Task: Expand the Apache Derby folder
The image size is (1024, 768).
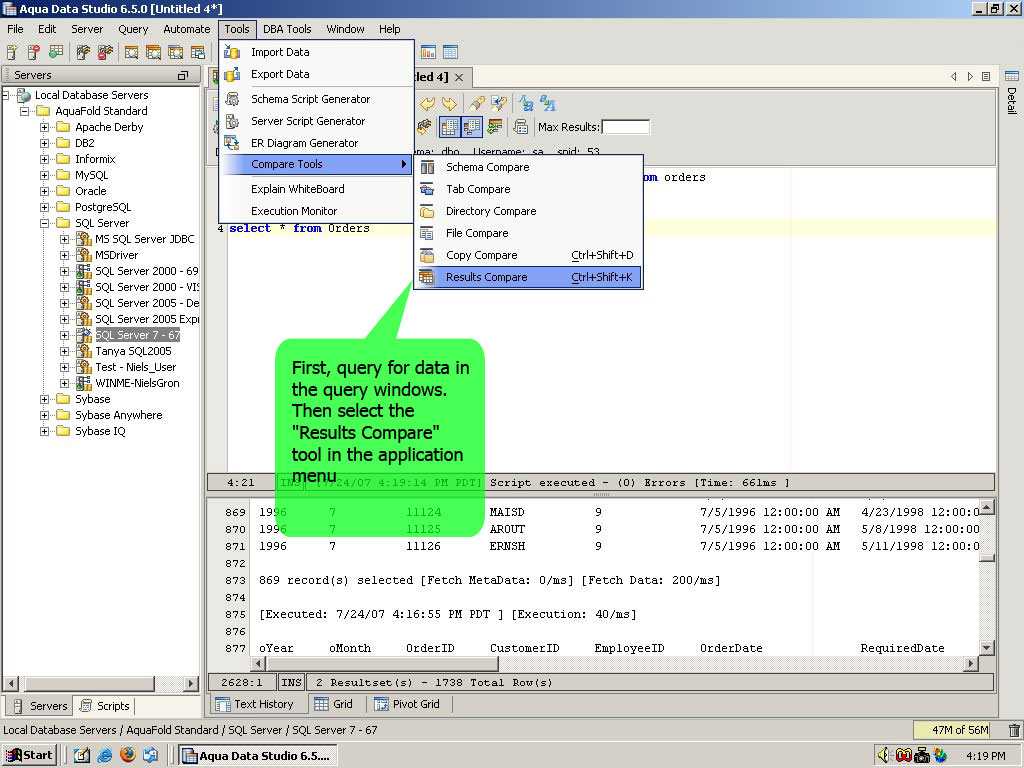Action: coord(44,127)
